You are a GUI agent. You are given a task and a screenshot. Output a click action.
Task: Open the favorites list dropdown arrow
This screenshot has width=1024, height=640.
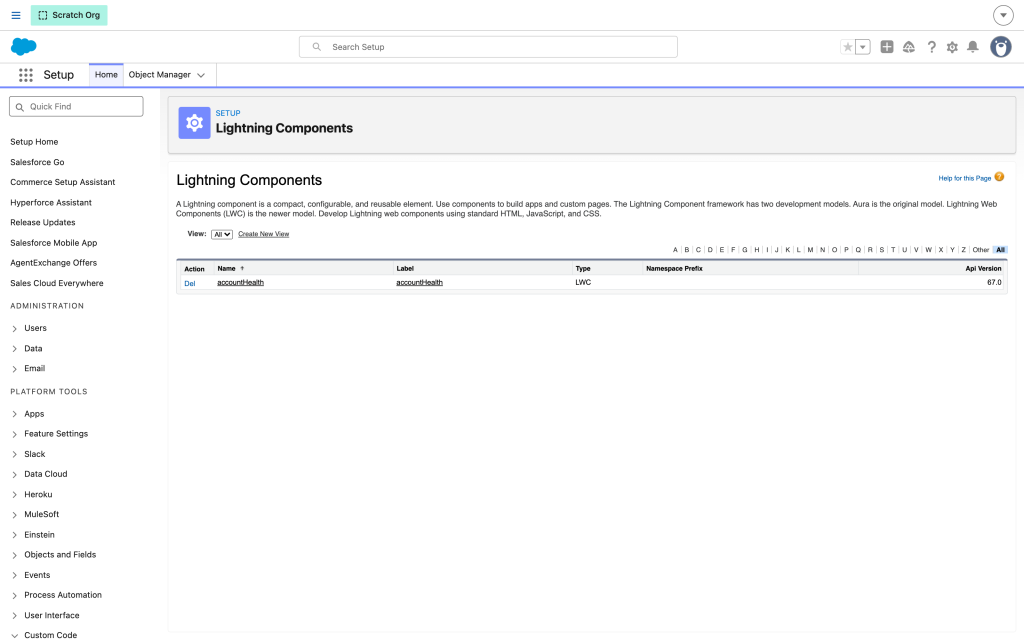click(x=863, y=47)
